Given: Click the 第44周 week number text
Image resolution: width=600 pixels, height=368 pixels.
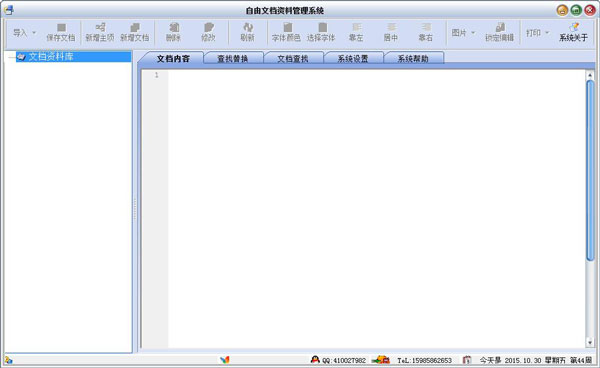Looking at the screenshot, I should [581, 360].
